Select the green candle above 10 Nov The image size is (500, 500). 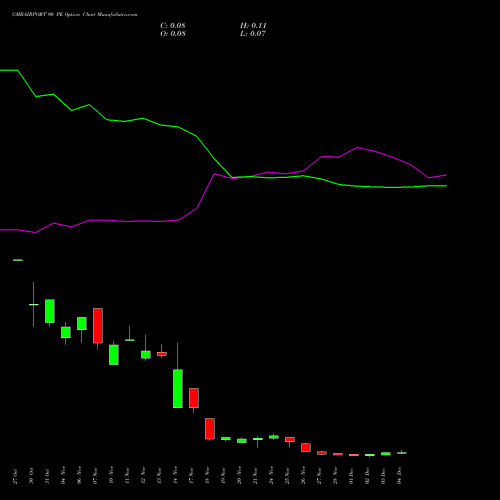(114, 355)
